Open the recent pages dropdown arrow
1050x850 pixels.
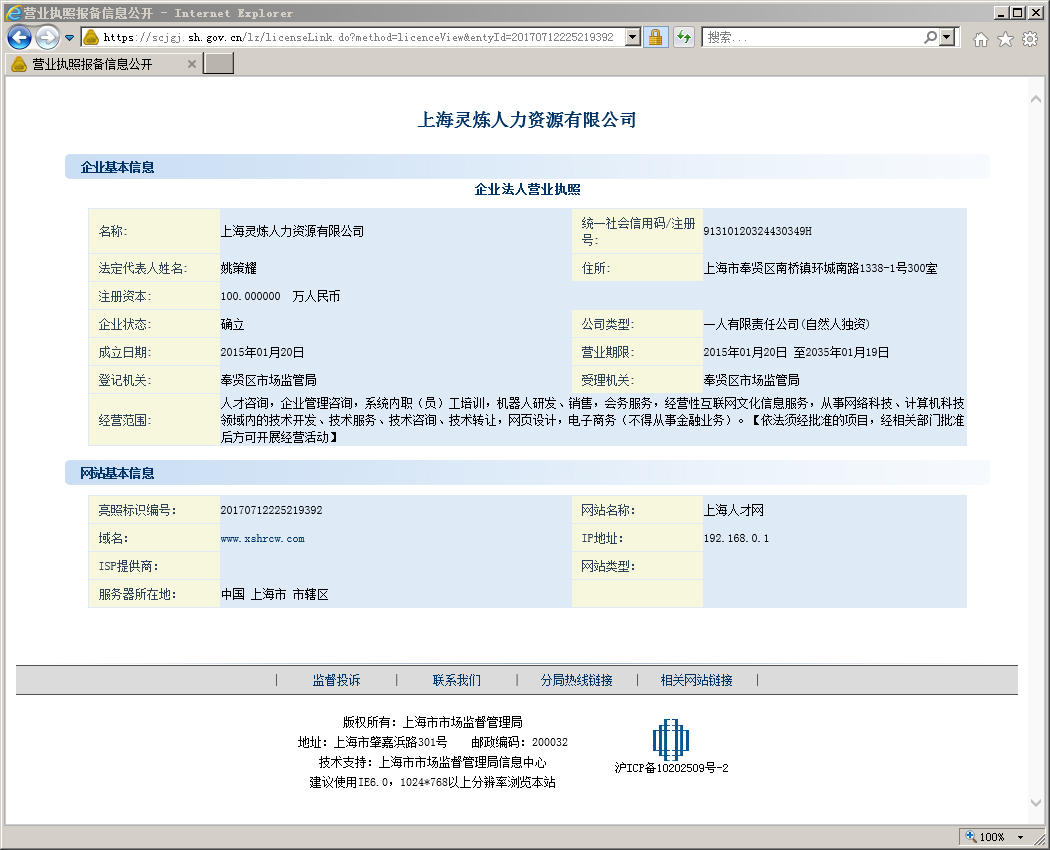(x=69, y=38)
